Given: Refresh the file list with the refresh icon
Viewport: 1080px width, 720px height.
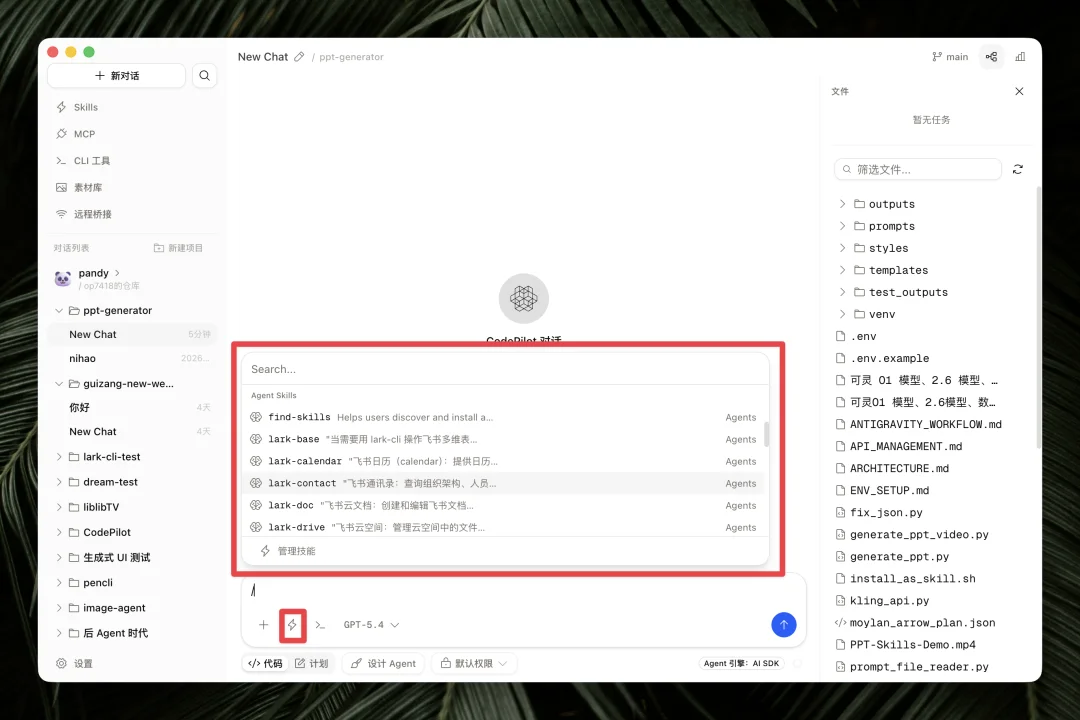Looking at the screenshot, I should click(x=1018, y=169).
